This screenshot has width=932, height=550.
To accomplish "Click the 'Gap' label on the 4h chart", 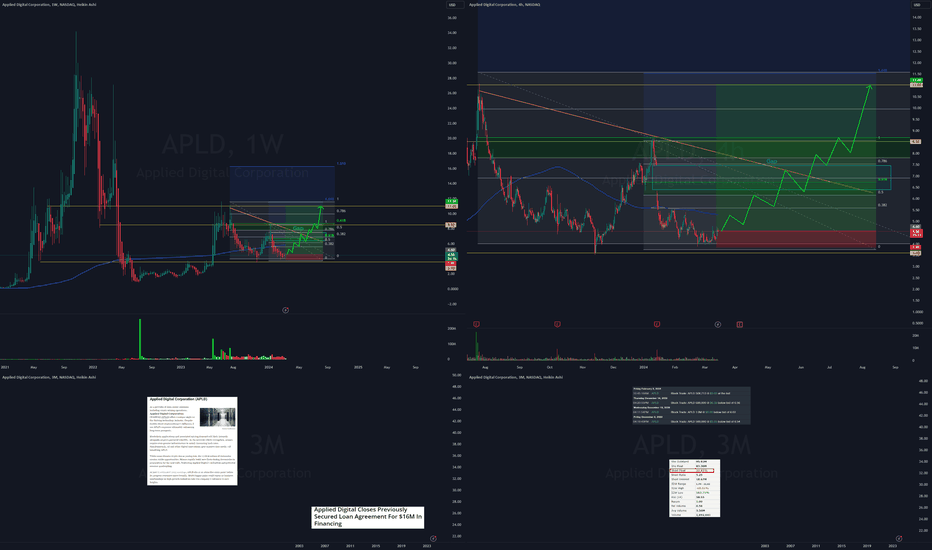I will coord(772,162).
